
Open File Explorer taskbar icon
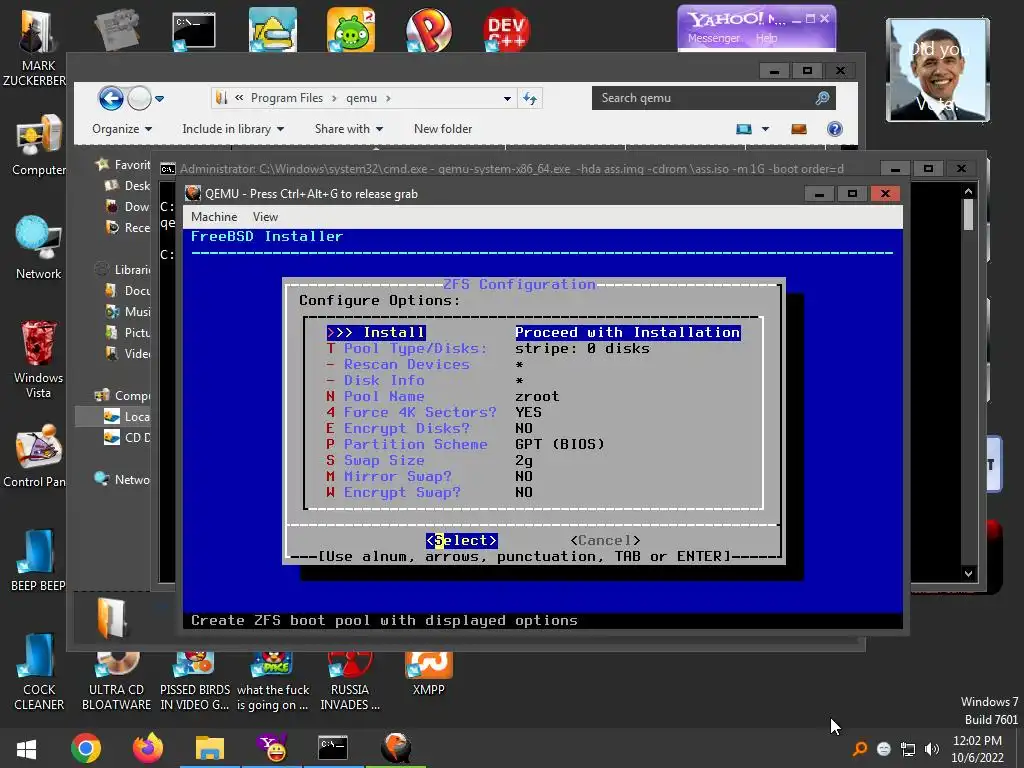point(210,748)
